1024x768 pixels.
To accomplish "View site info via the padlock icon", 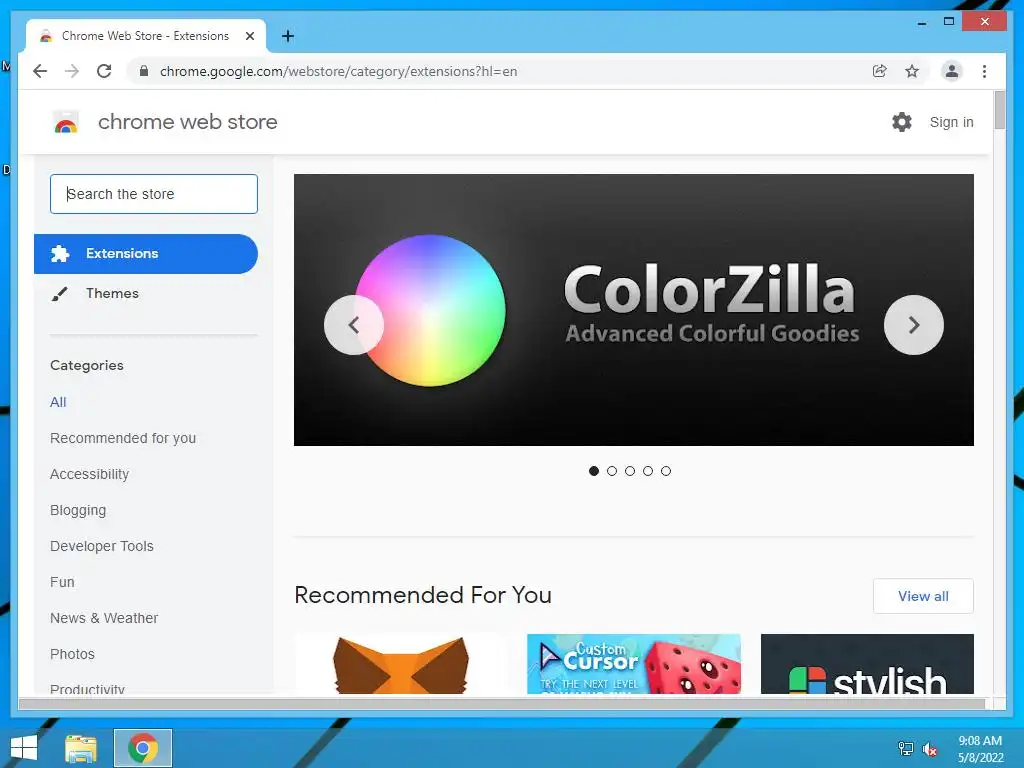I will [144, 71].
